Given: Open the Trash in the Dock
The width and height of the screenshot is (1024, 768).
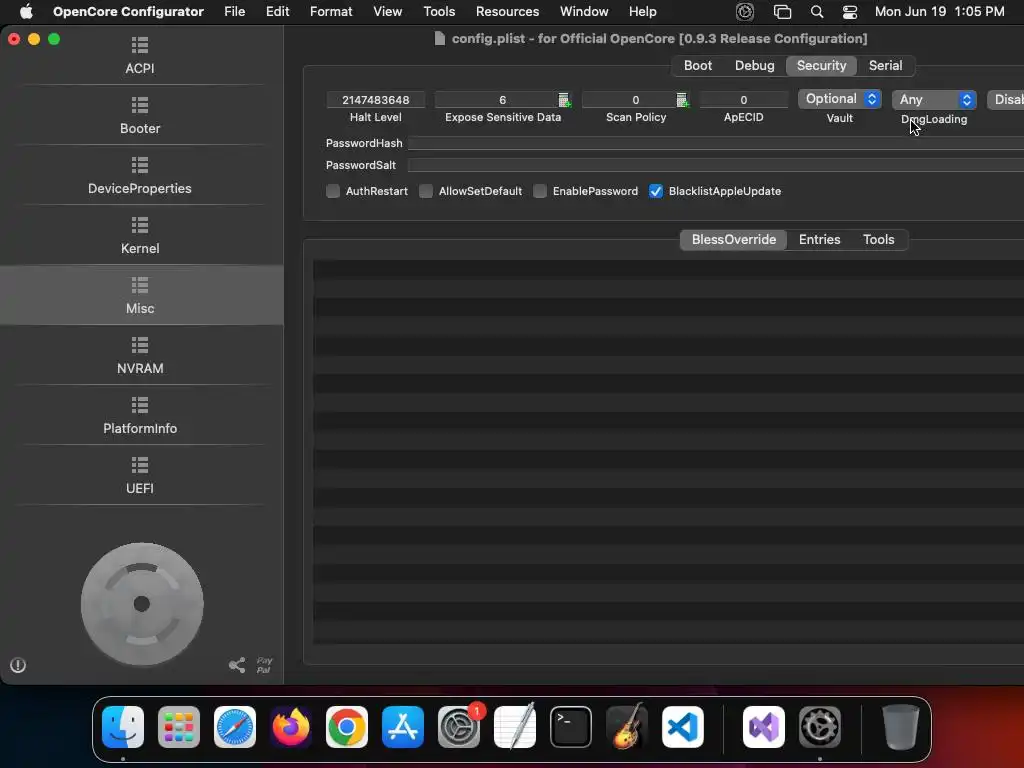Looking at the screenshot, I should coord(901,727).
